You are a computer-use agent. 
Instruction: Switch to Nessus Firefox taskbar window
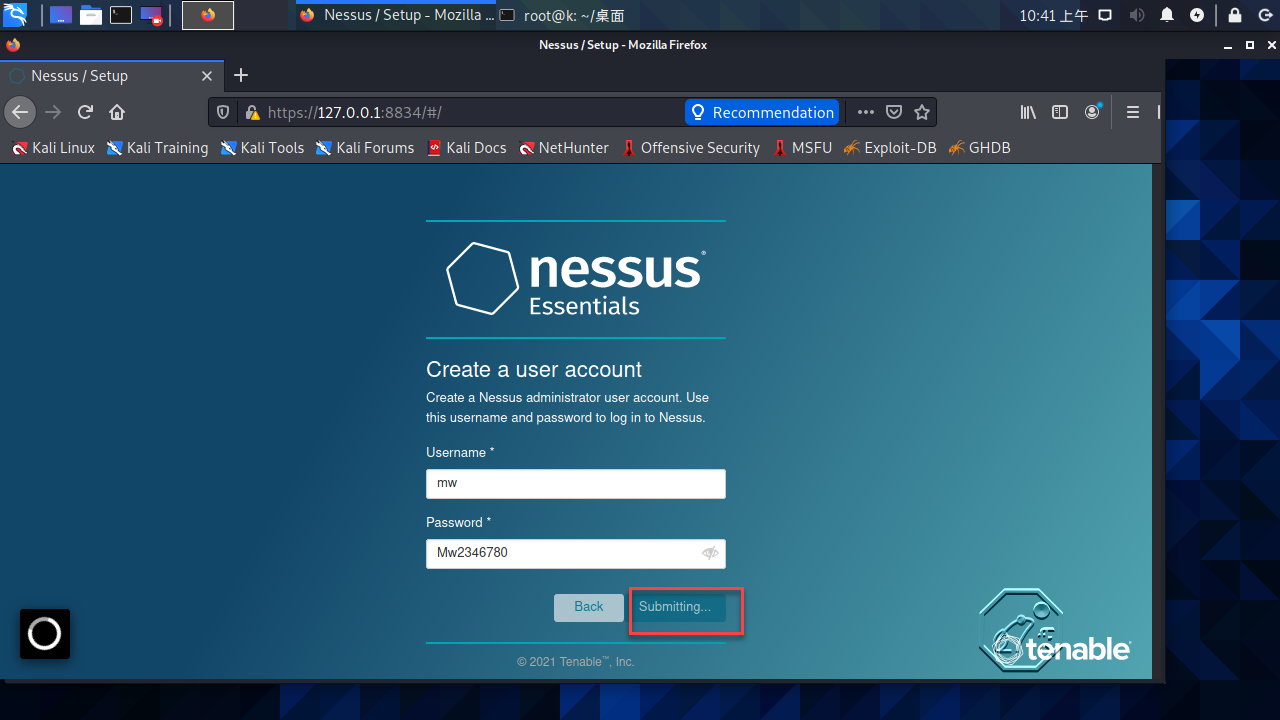point(397,15)
